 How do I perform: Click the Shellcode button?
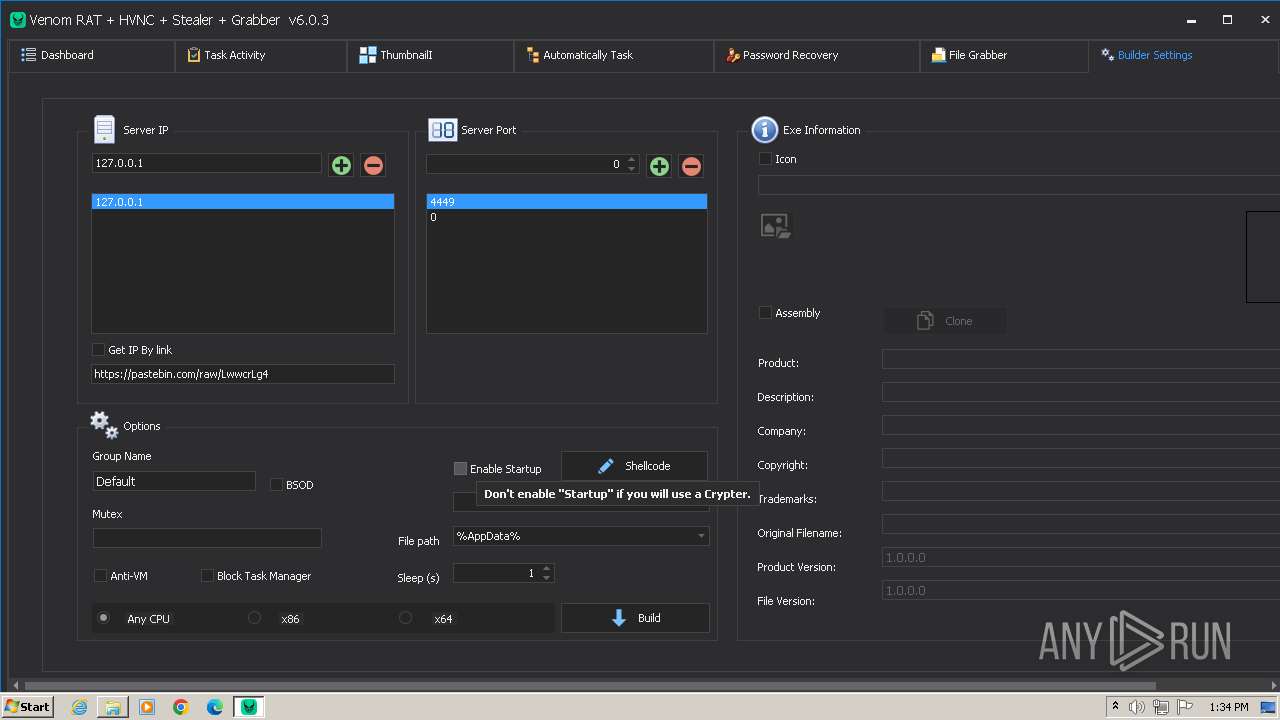tap(634, 466)
